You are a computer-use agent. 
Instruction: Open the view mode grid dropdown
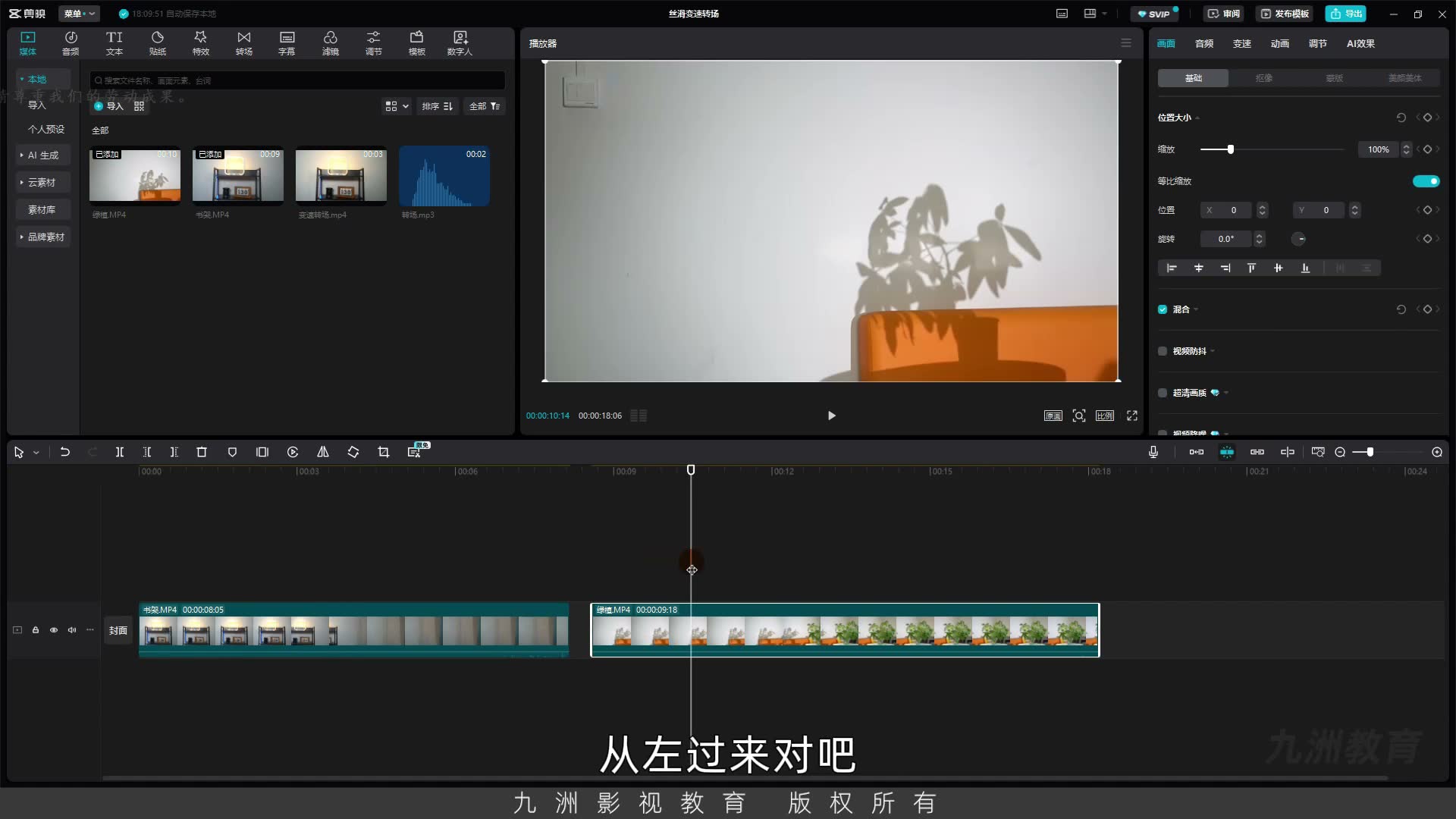point(397,106)
